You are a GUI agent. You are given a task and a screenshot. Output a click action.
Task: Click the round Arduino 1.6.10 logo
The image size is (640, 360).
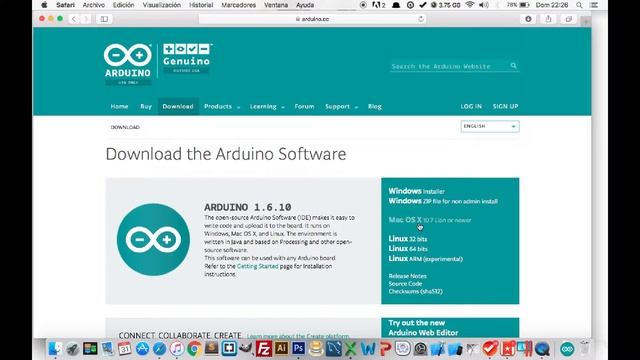tap(153, 240)
